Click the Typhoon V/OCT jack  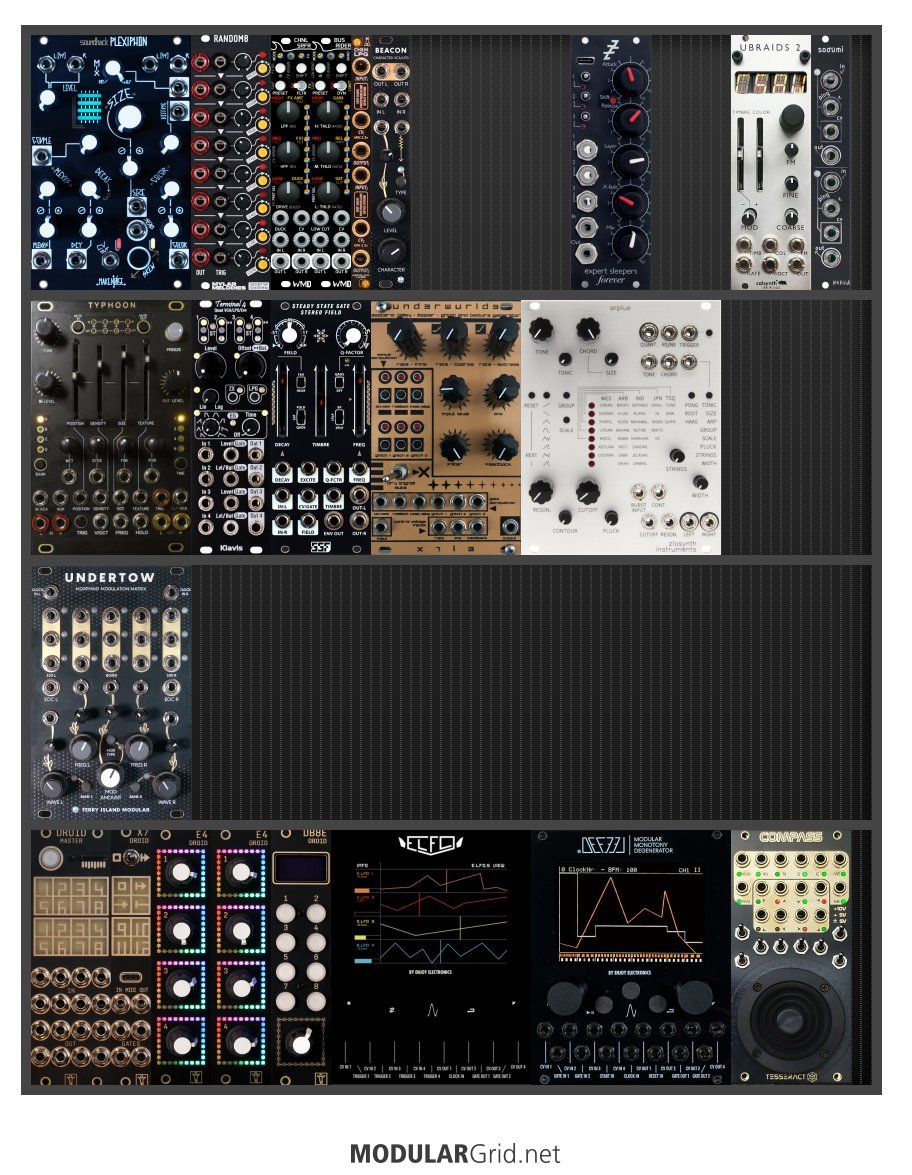[x=101, y=520]
